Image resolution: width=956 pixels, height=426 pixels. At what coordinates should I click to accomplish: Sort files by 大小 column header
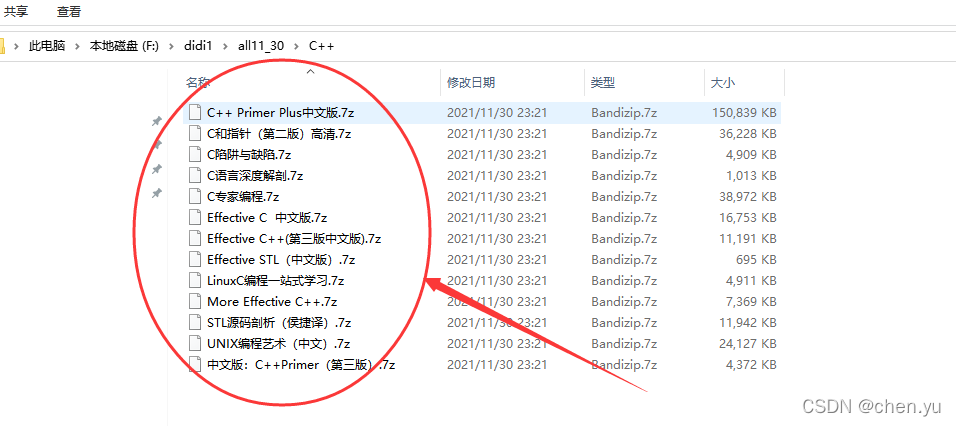pos(722,83)
